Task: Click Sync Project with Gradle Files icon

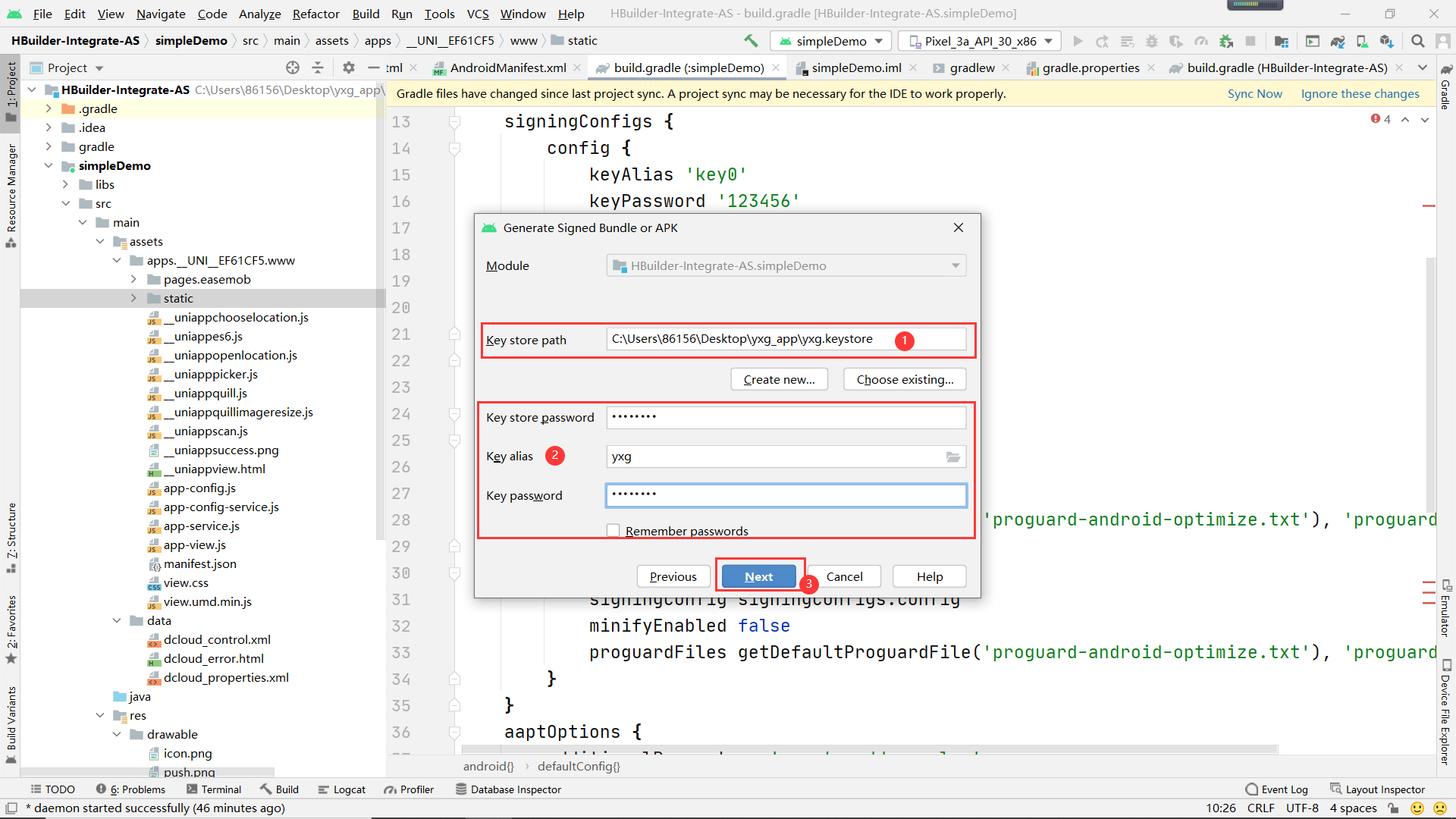Action: click(1338, 41)
